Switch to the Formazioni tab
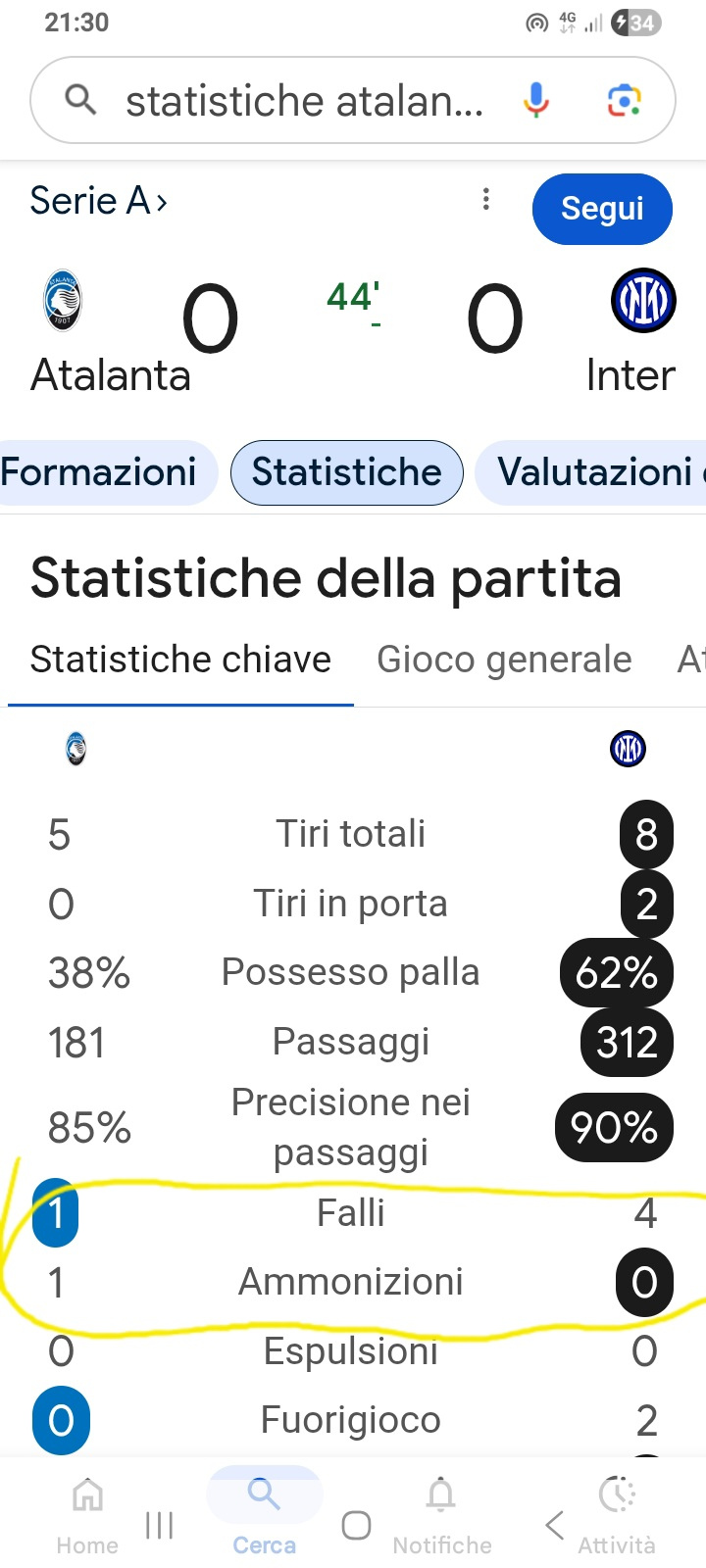706x1568 pixels. (x=99, y=472)
